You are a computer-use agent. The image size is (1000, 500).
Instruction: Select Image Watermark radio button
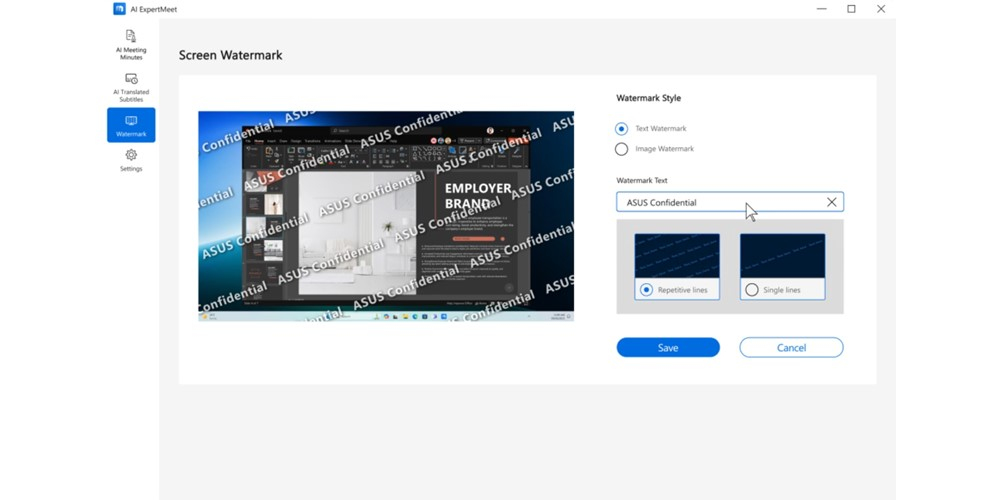(x=621, y=149)
